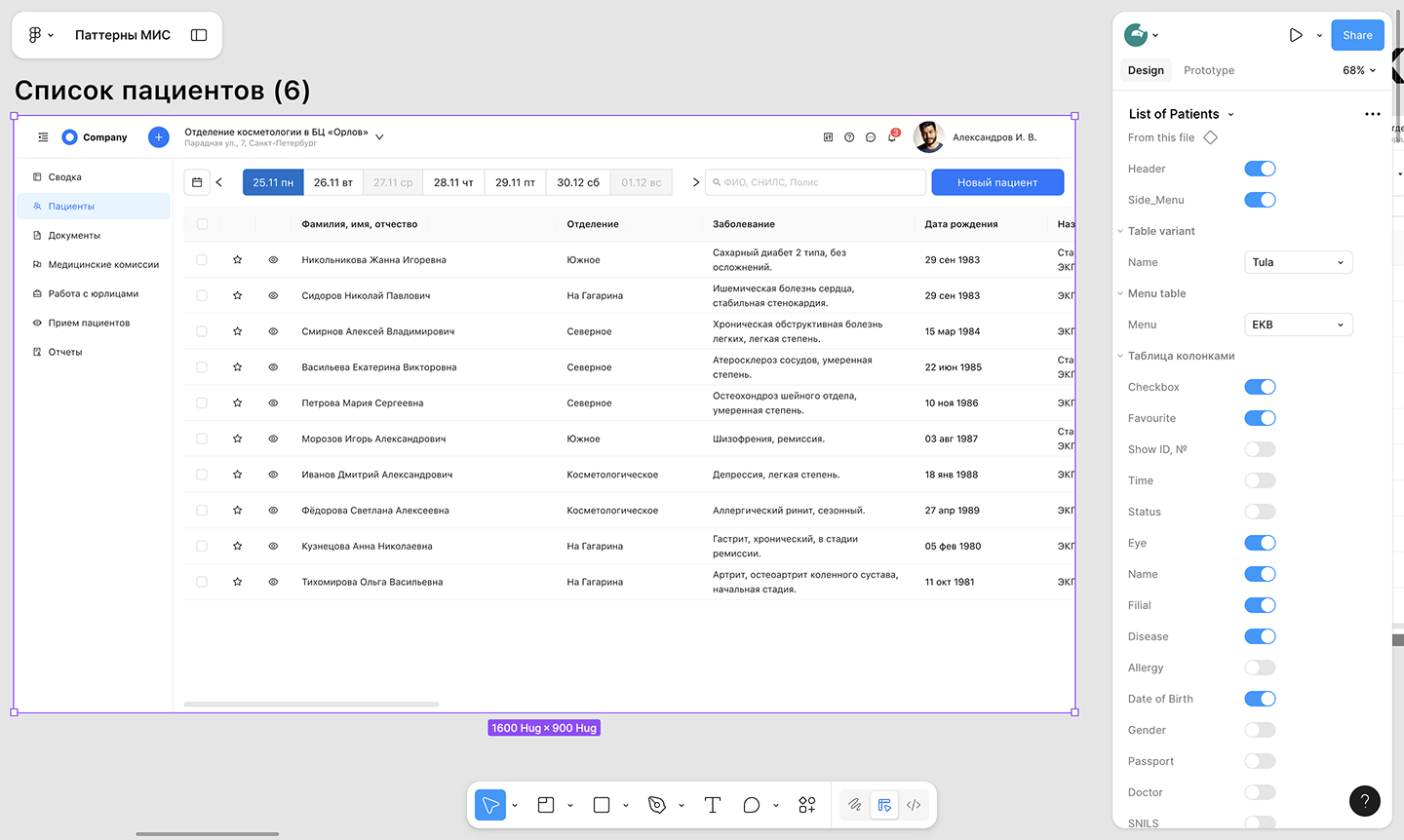Screen dimensions: 1404x840
Task: Switch to the Prototype tab
Action: pyautogui.click(x=1208, y=70)
